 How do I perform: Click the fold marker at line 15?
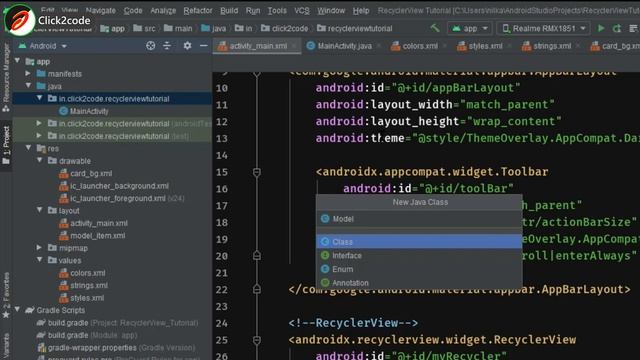[x=257, y=172]
